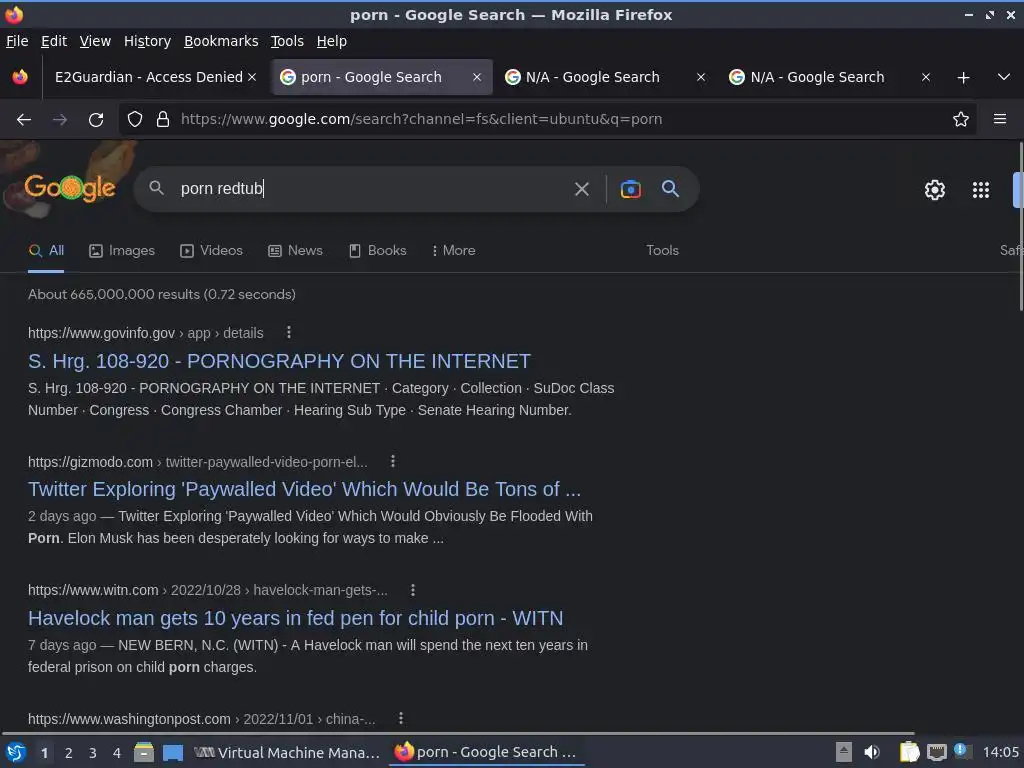Switch to the E2Guardian - Access Denied tab
This screenshot has height=768, width=1024.
click(148, 77)
